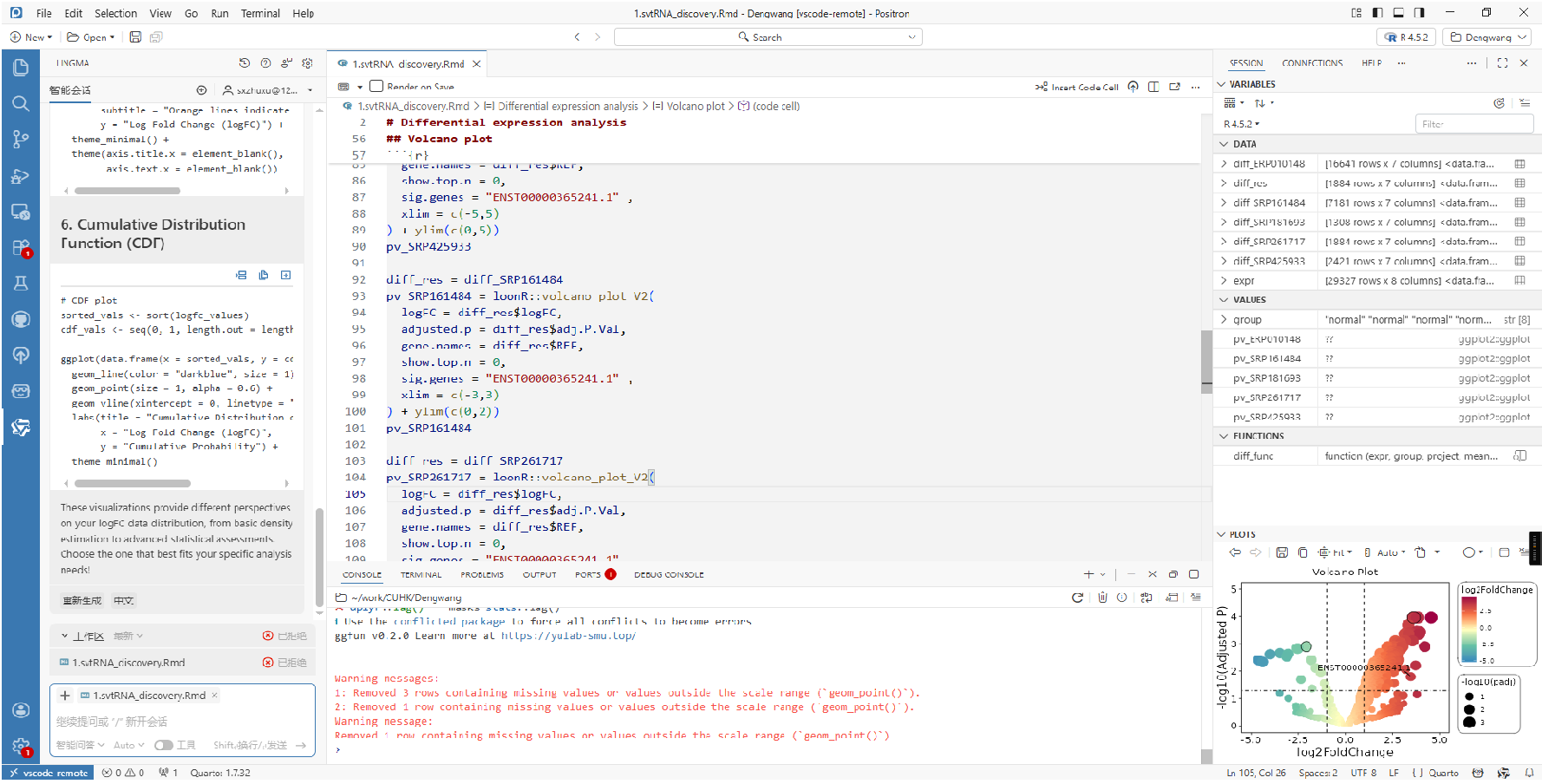The width and height of the screenshot is (1542, 784).
Task: Open the Terminal menu
Action: tap(260, 13)
